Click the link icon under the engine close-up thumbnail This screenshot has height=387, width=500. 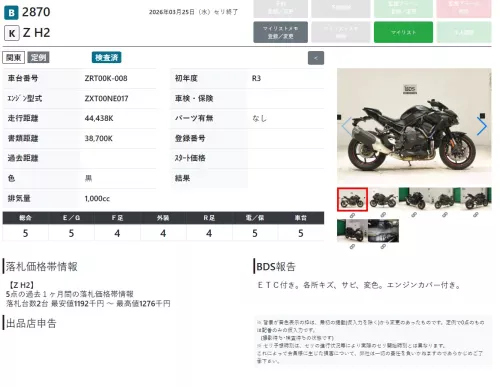click(383, 247)
